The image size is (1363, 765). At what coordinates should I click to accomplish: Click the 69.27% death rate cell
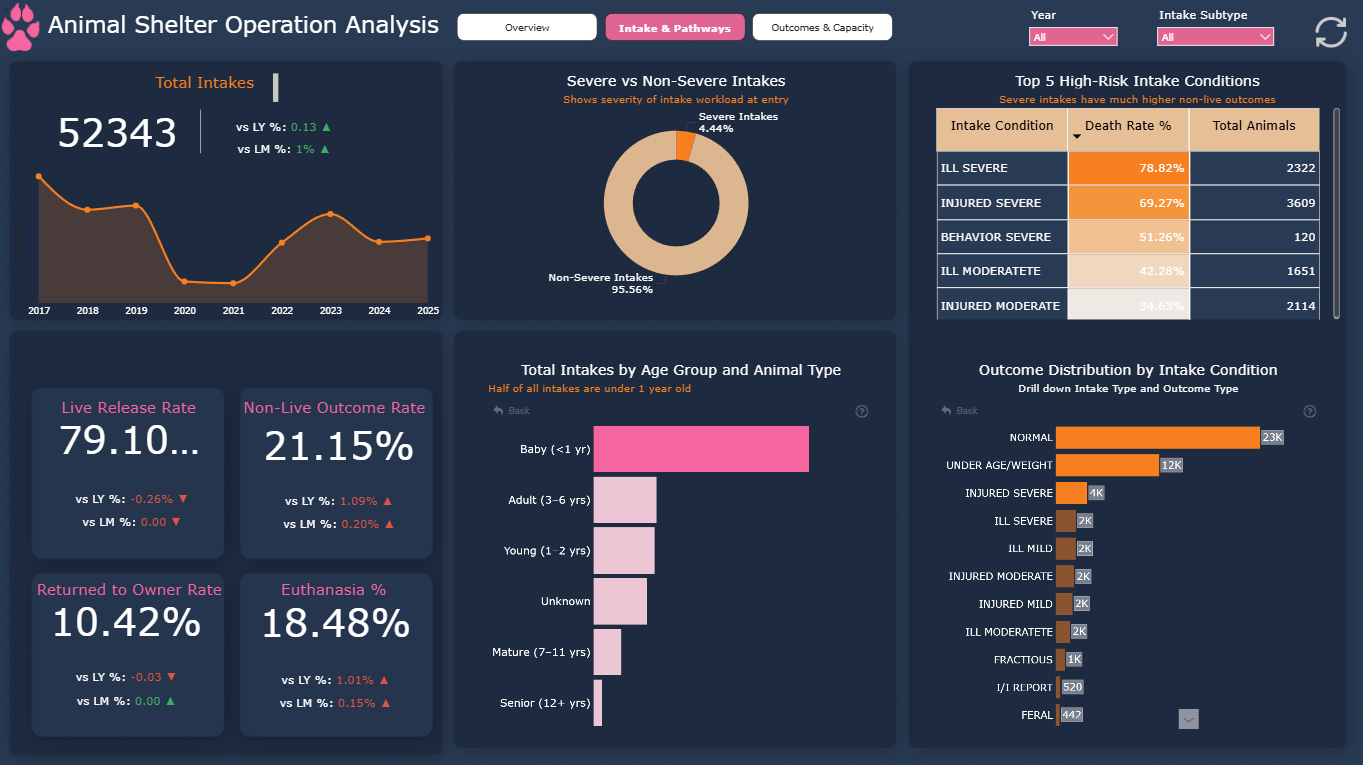point(1128,203)
